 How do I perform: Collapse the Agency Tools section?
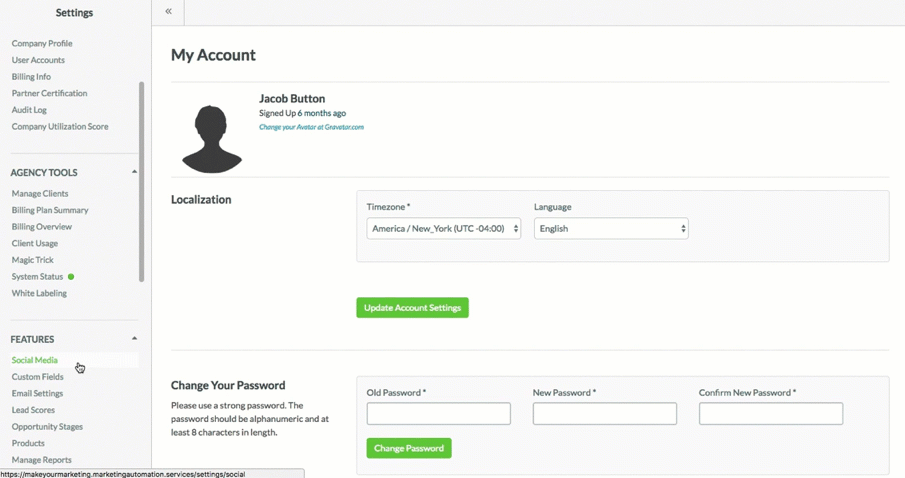coord(134,172)
